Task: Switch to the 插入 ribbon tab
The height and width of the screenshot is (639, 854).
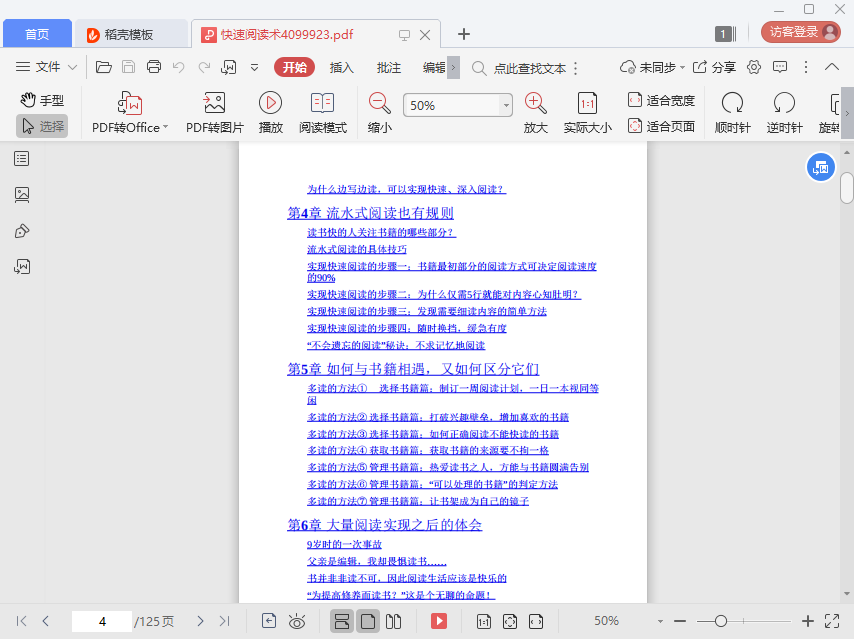Action: (341, 68)
